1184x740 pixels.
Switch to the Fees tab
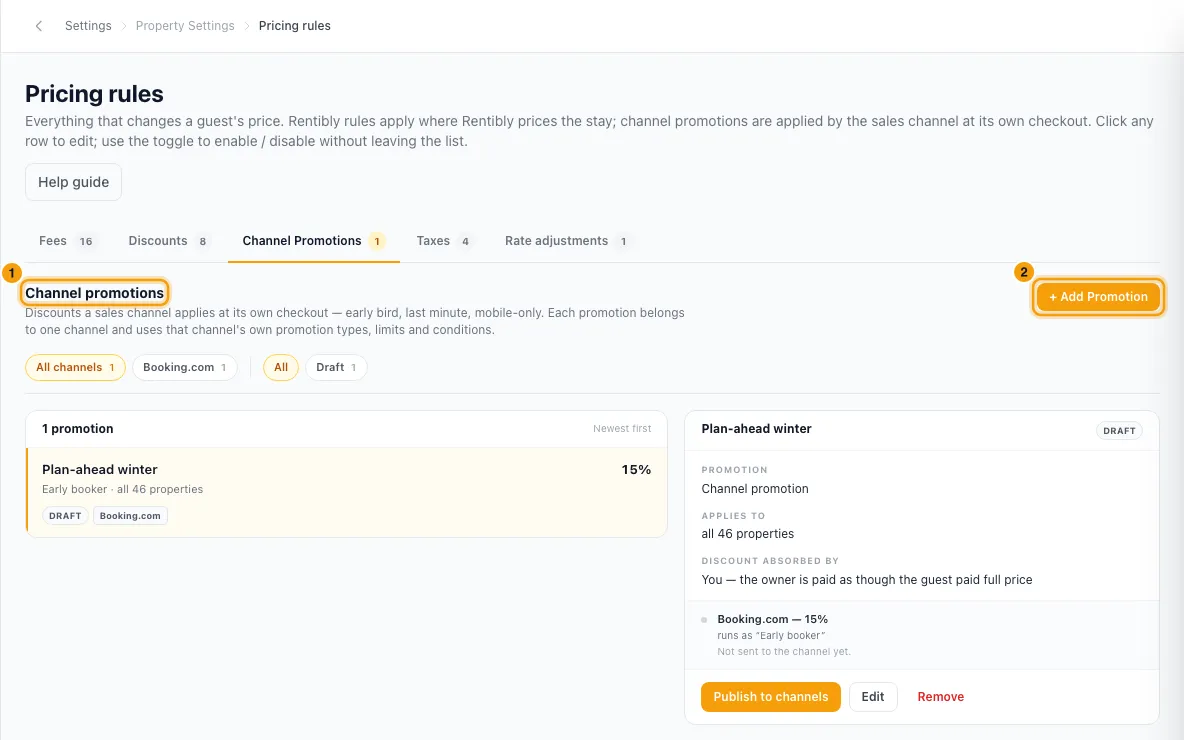pos(66,241)
